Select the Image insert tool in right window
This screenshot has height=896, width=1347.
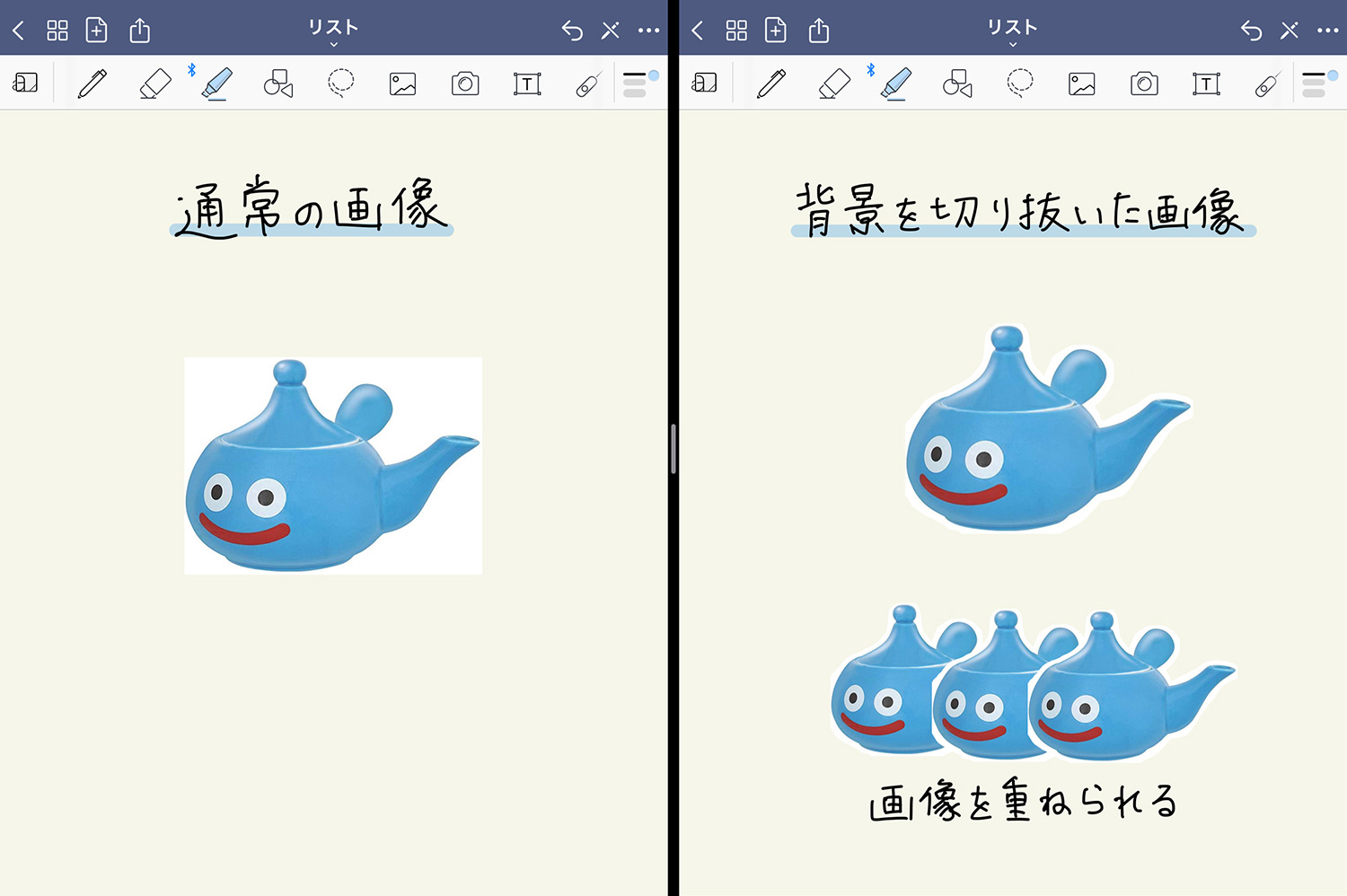coord(1081,84)
